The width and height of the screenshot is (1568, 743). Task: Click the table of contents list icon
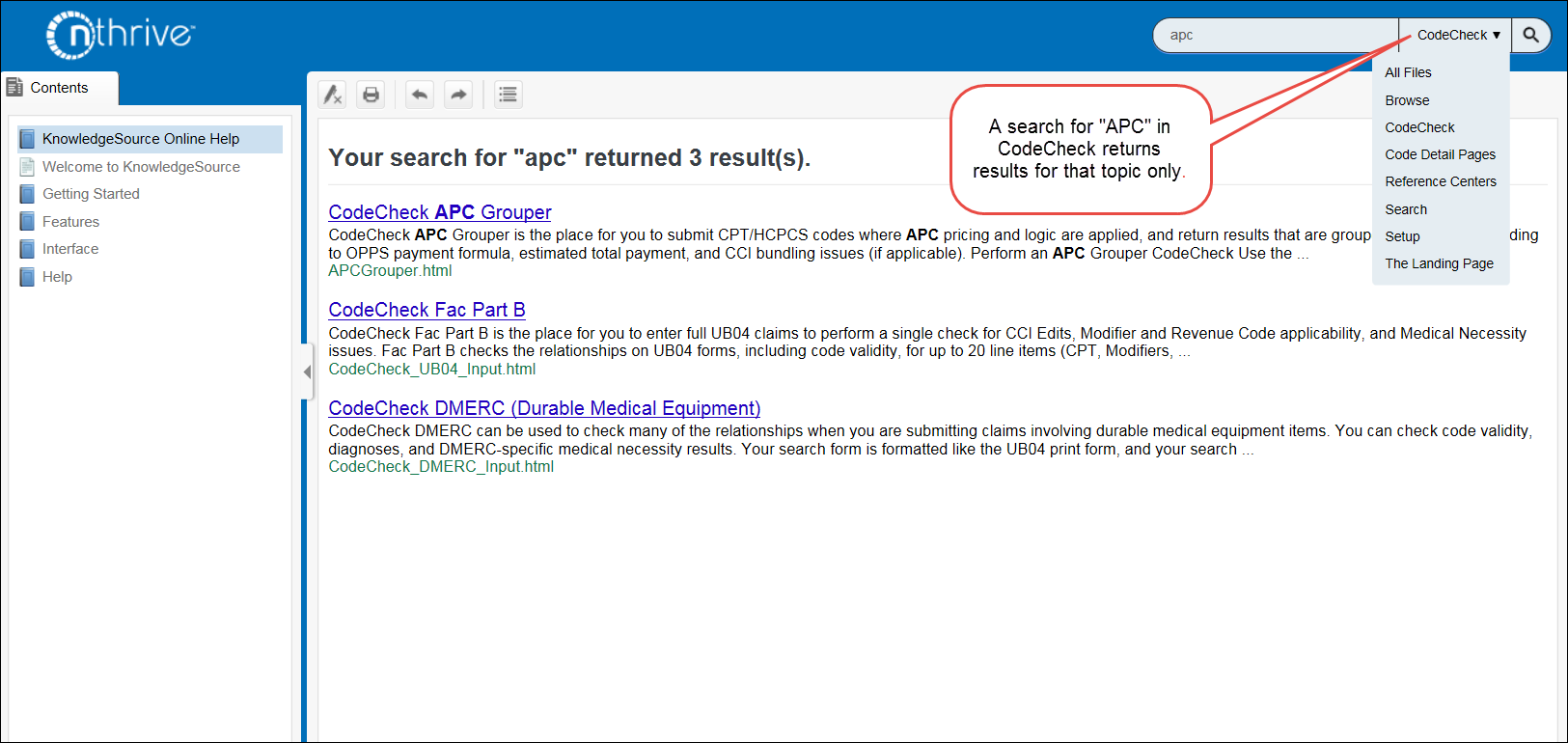pos(508,95)
